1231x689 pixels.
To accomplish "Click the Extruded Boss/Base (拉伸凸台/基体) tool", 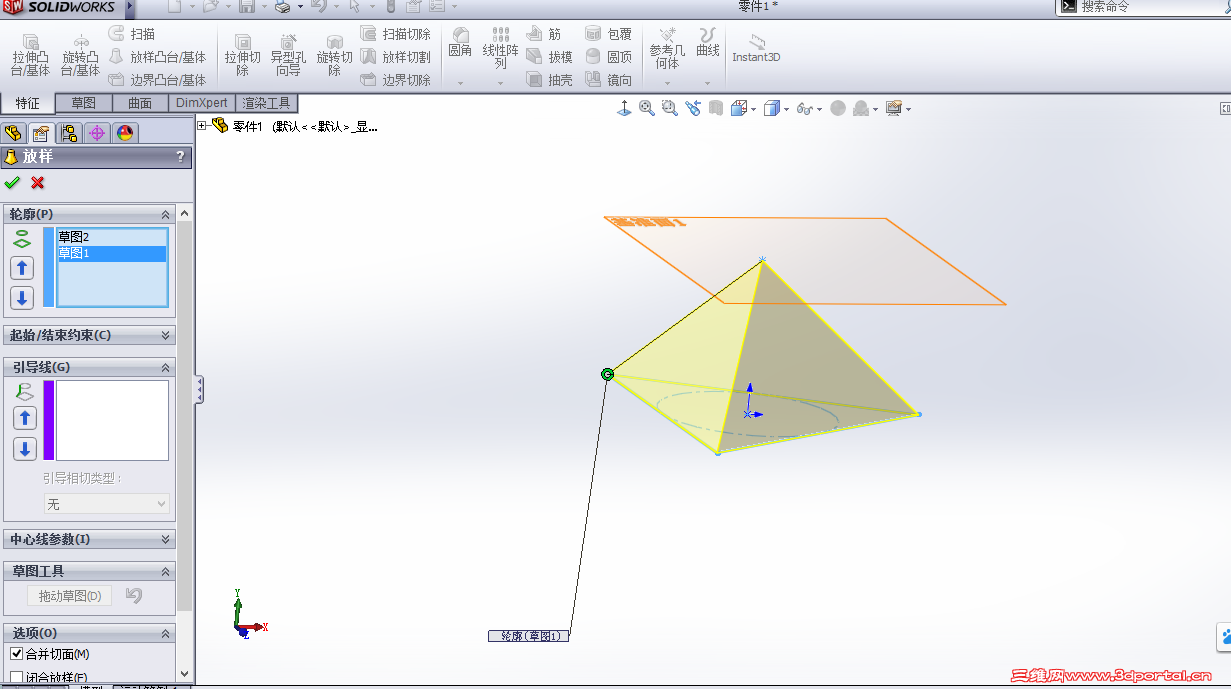I will (30, 55).
